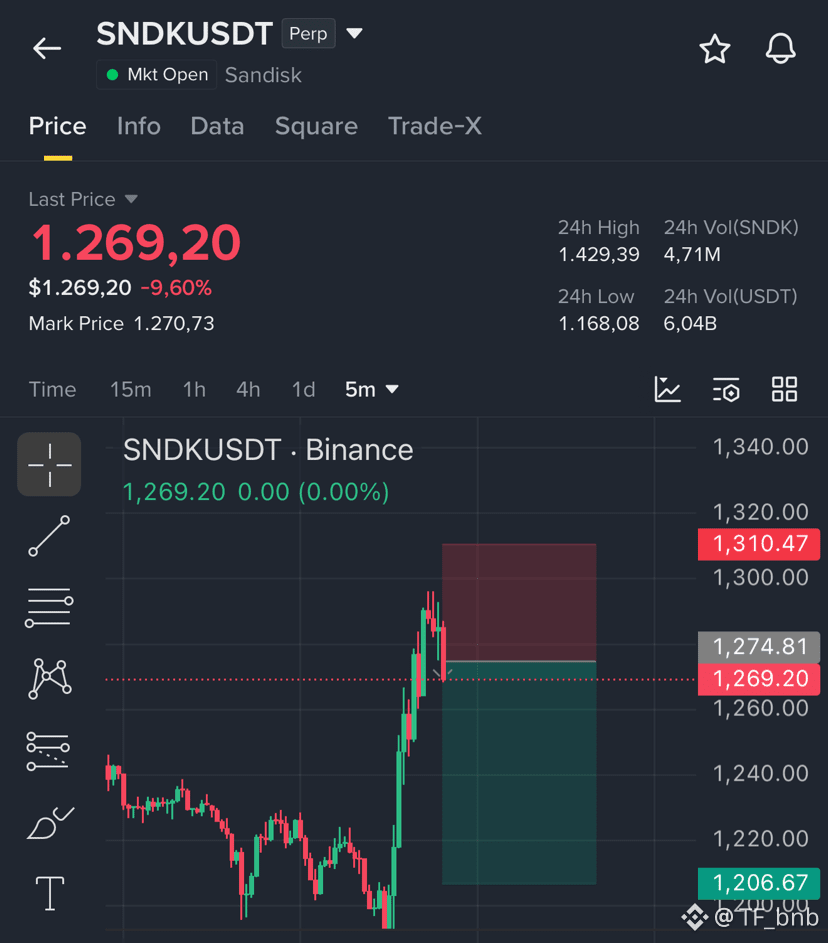Screen dimensions: 828x943
Task: Click the Sandisk name label
Action: [263, 75]
